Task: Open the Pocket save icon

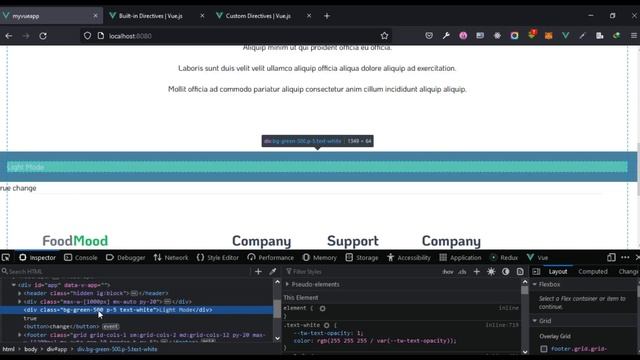Action: 429,36
